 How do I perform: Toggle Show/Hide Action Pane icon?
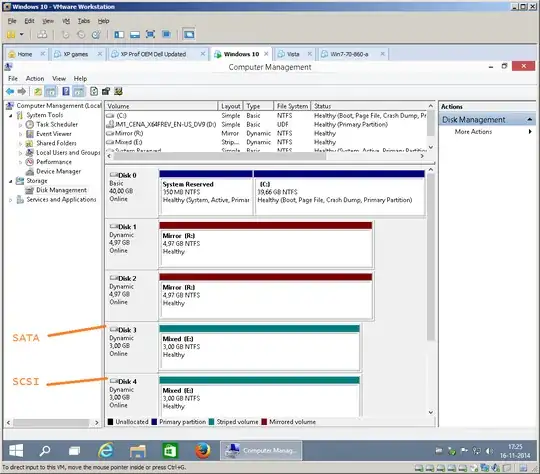pos(79,92)
